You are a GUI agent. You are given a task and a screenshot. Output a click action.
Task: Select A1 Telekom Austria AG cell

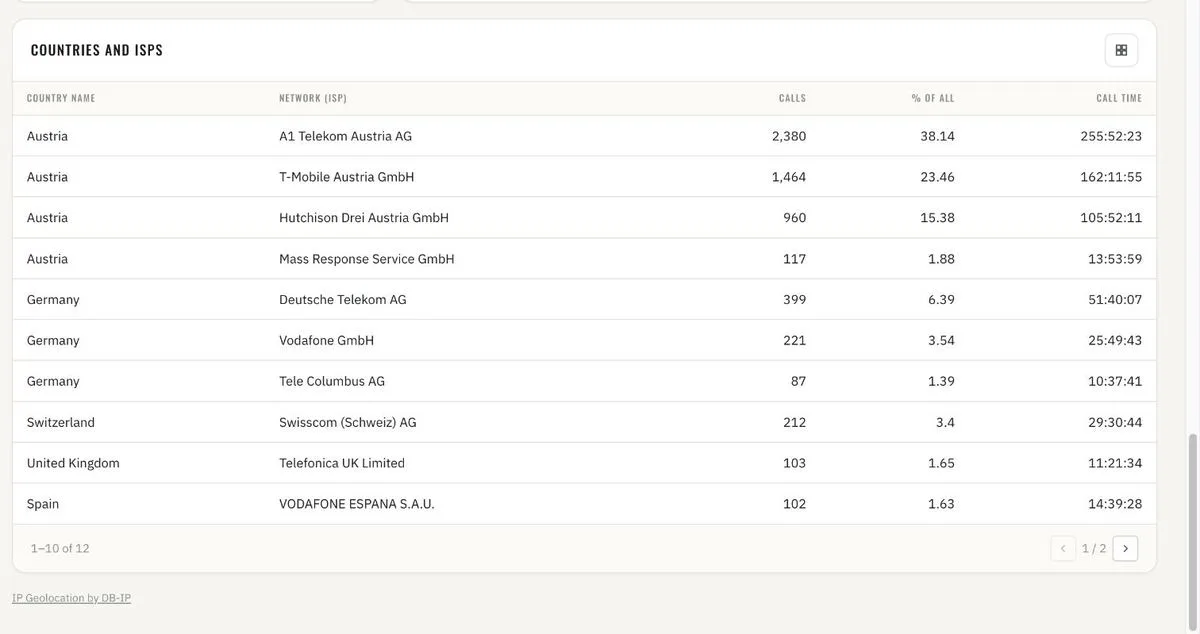345,136
